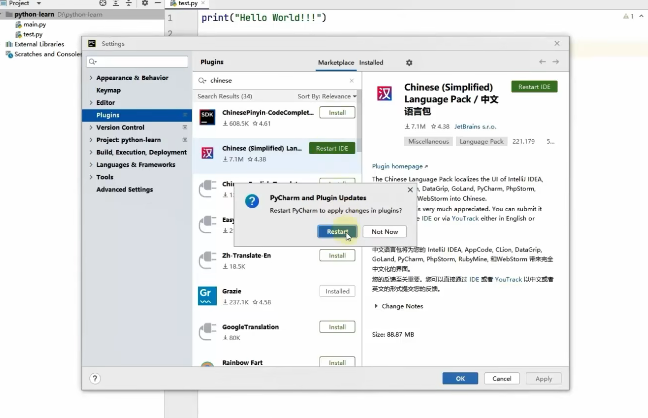This screenshot has height=418, width=648.
Task: Clear the plugin search text 'chinese'
Action: point(351,81)
